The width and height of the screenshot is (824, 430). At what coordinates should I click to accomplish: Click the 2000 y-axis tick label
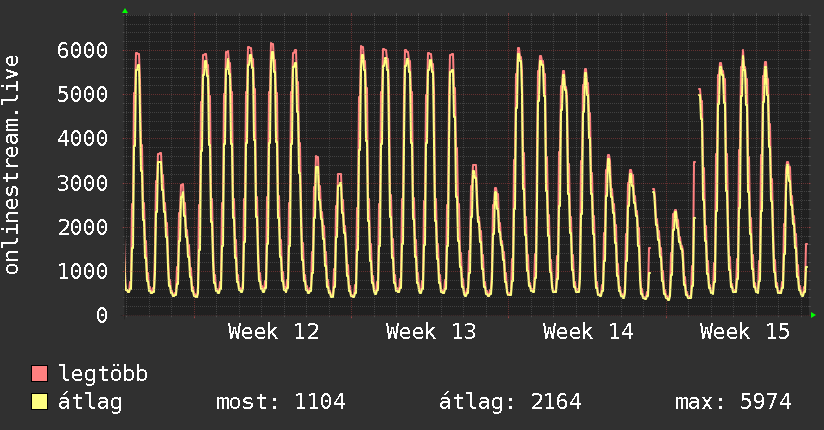pyautogui.click(x=82, y=227)
